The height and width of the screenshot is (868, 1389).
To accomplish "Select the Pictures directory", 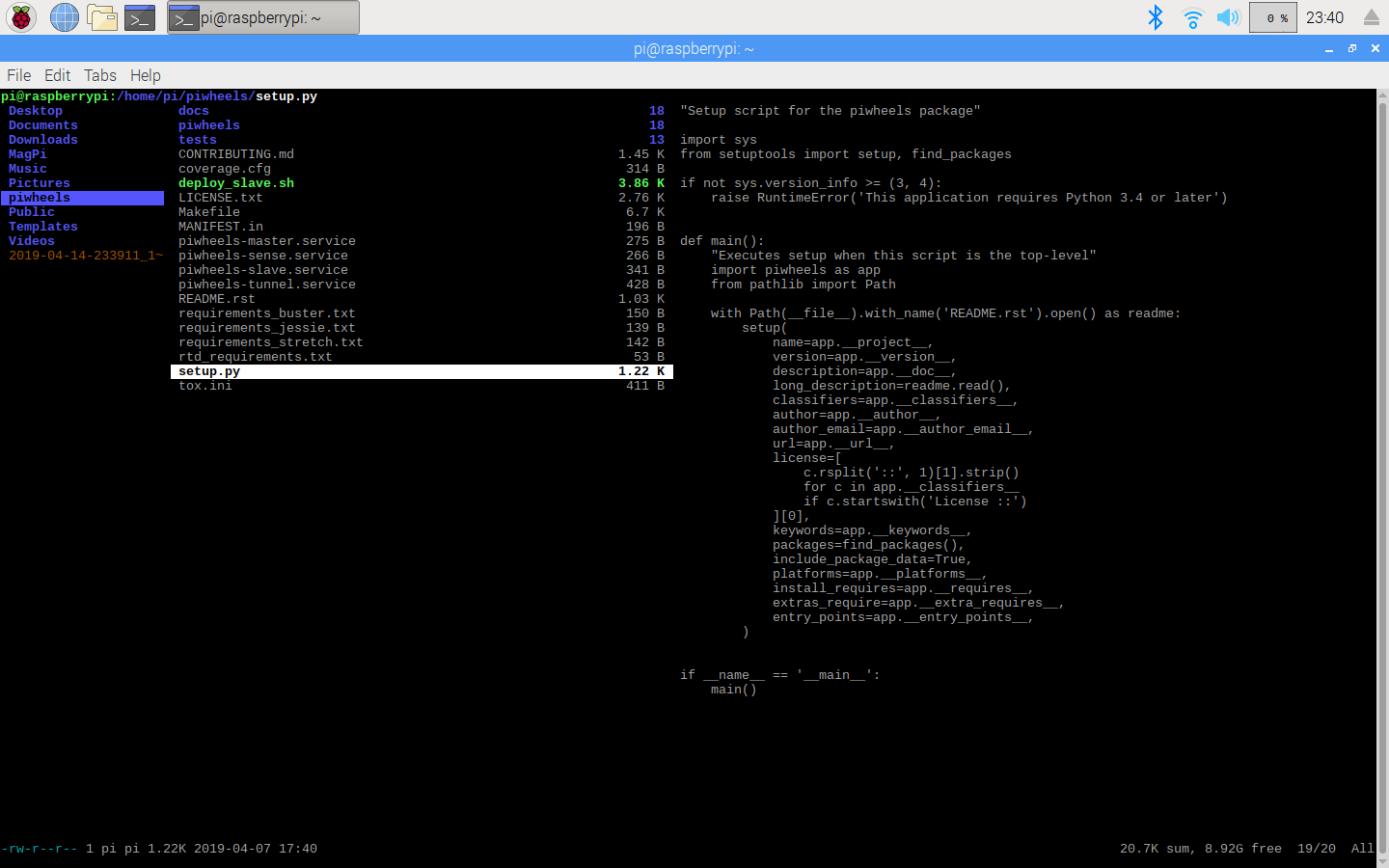I will click(40, 183).
